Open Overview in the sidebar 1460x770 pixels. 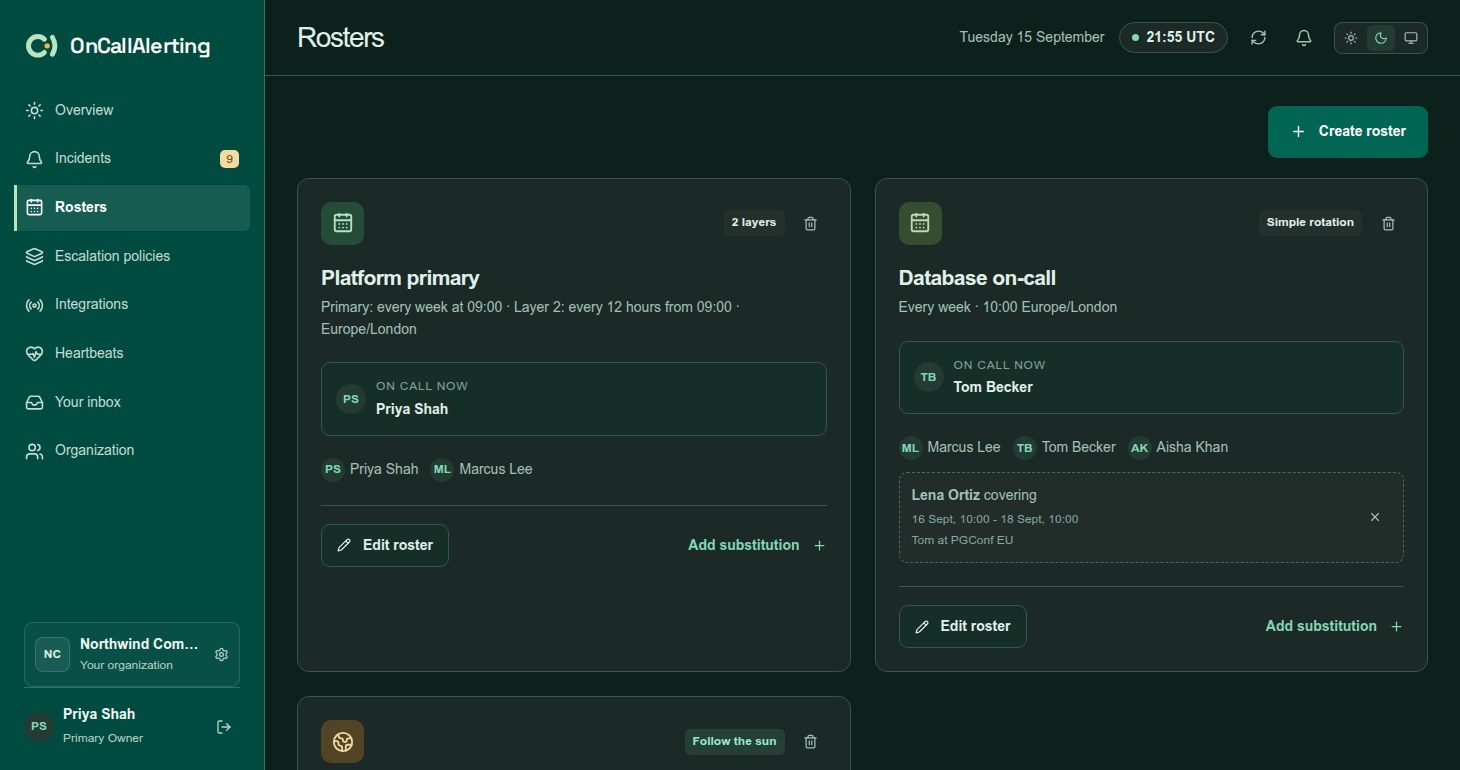132,110
